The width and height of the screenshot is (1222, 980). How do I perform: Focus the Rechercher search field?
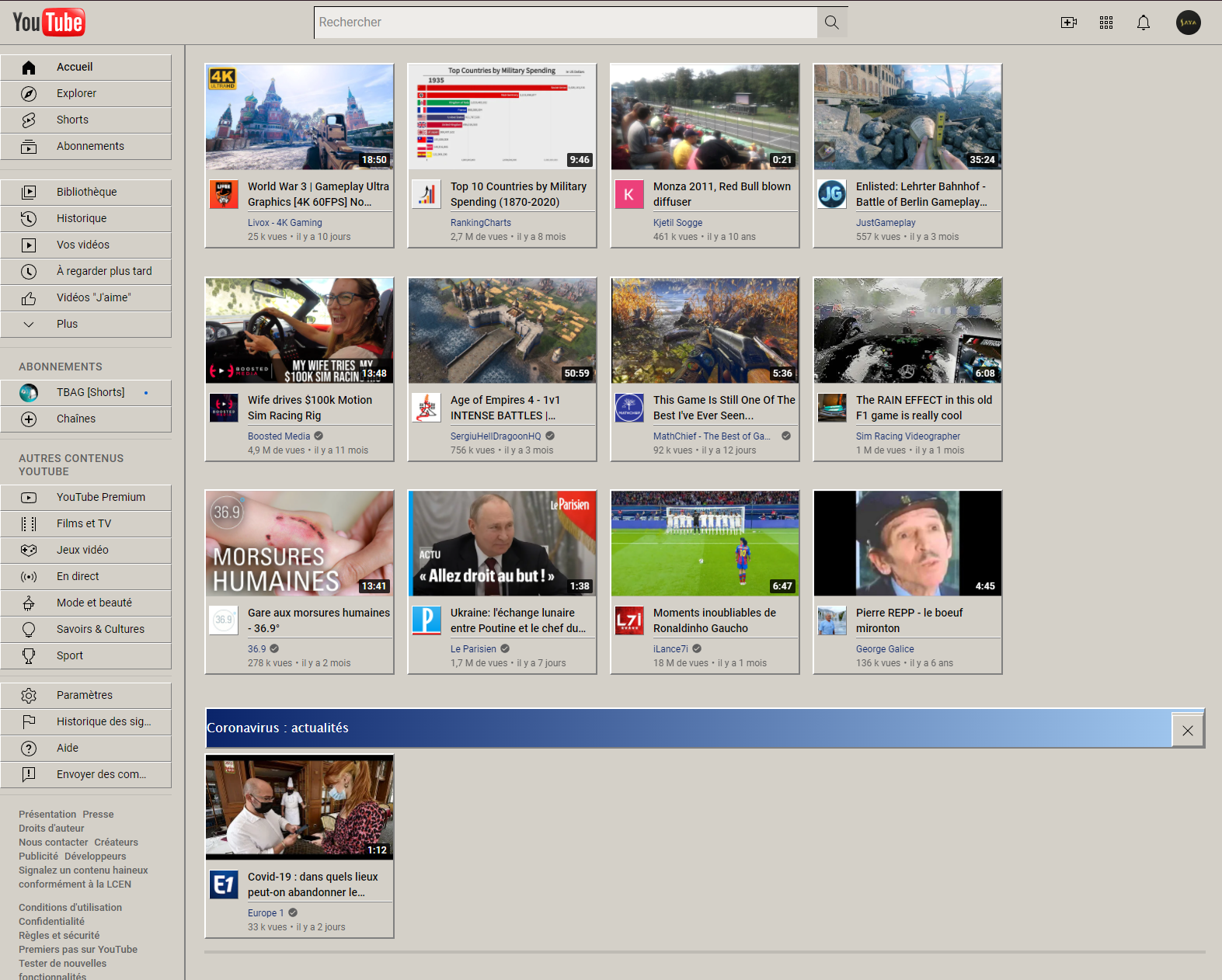coord(566,23)
